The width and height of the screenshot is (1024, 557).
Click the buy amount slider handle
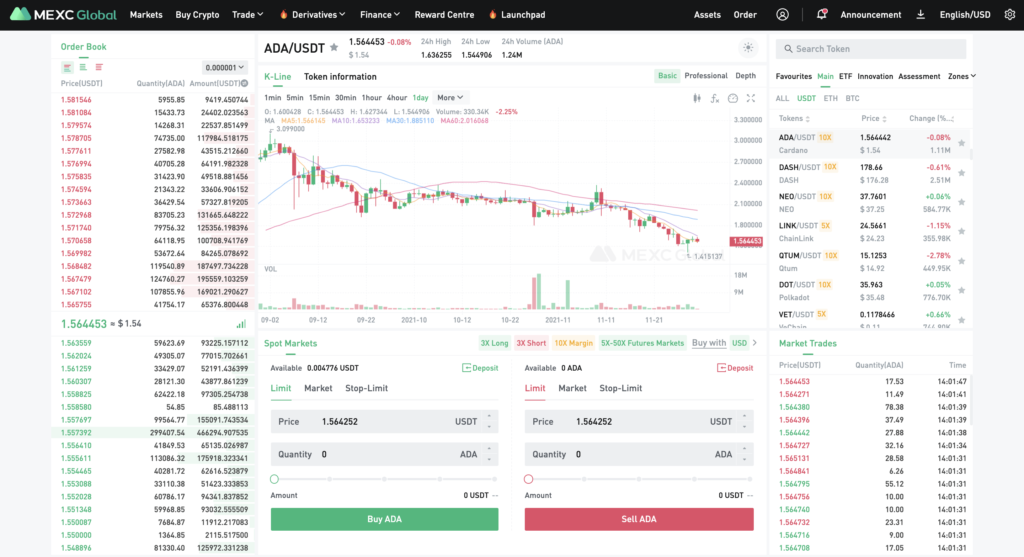click(x=275, y=479)
